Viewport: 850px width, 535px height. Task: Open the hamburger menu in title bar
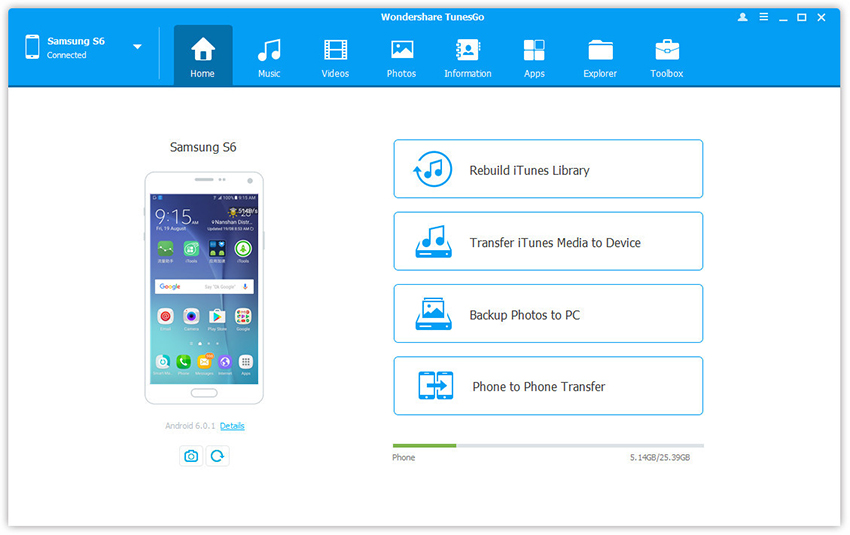pos(763,18)
